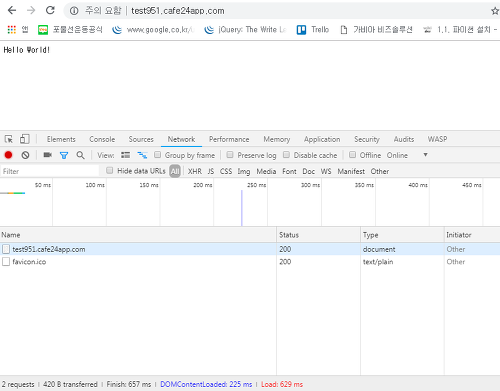Stop recording with the red record button
The image size is (500, 391).
coord(8,155)
